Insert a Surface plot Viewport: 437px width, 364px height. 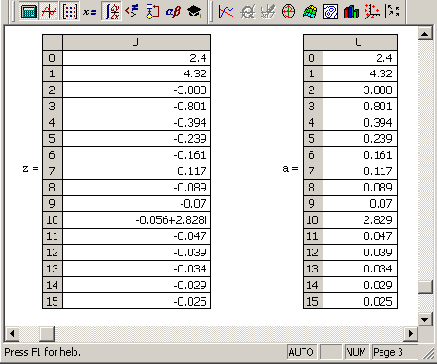310,11
